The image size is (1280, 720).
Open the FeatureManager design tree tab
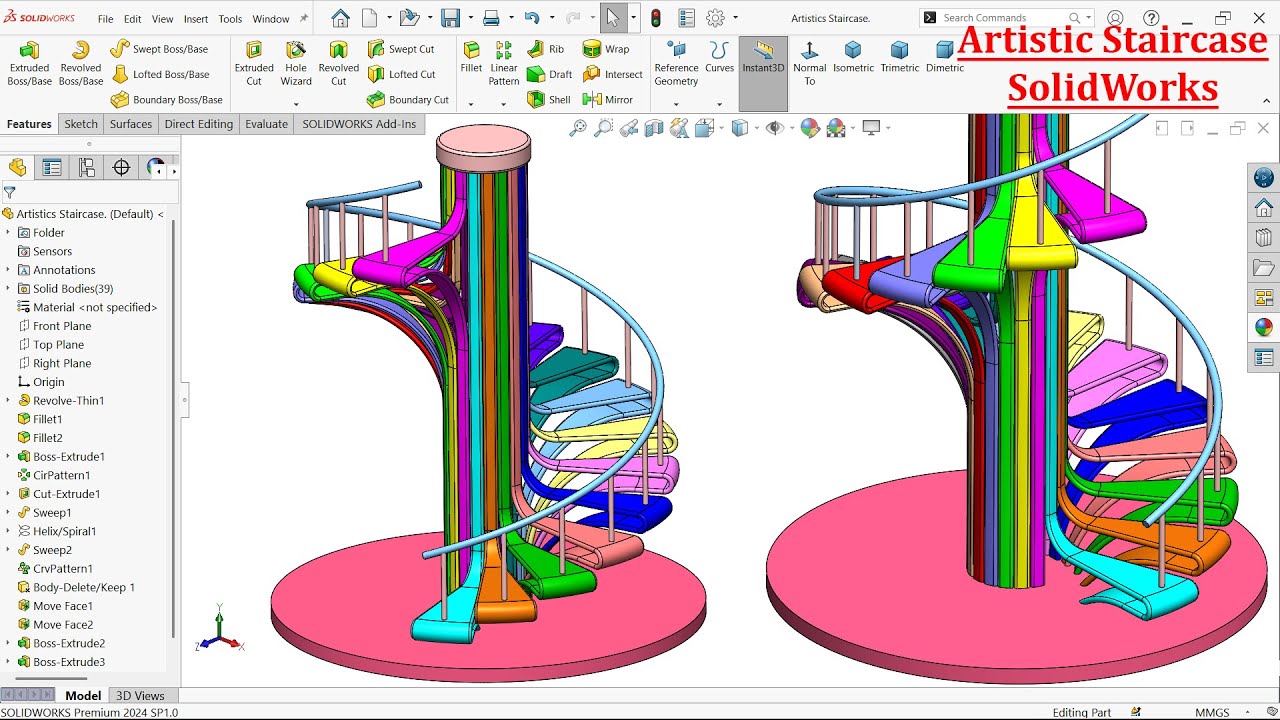point(17,168)
